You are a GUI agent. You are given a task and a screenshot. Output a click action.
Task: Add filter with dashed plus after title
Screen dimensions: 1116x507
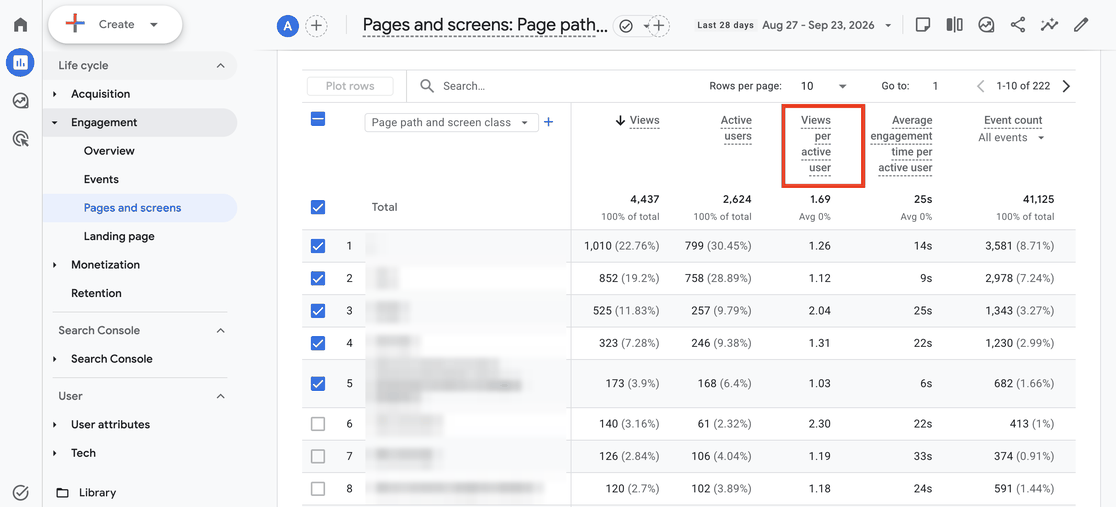point(659,26)
